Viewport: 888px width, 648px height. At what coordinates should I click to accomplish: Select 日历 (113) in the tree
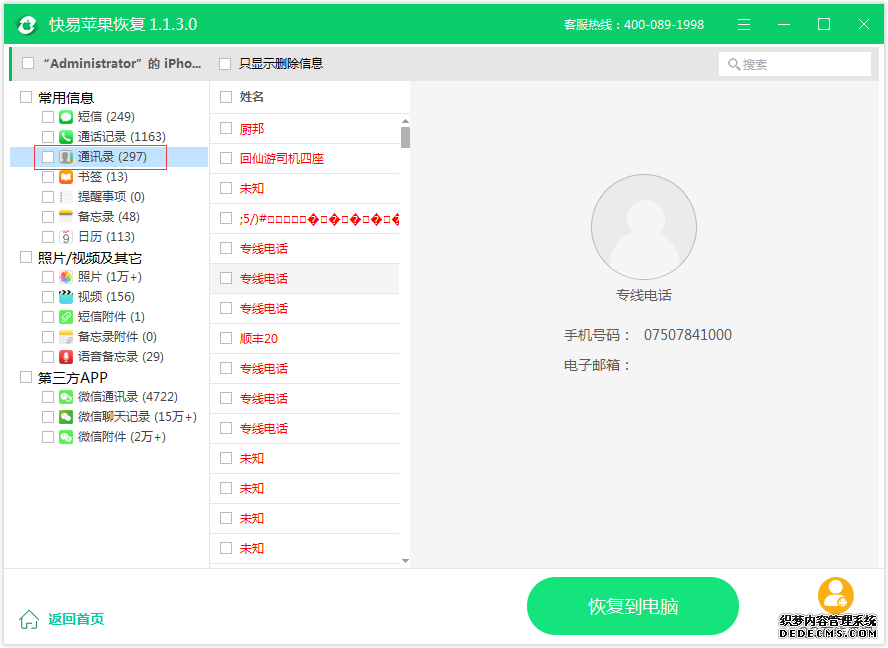(x=106, y=237)
